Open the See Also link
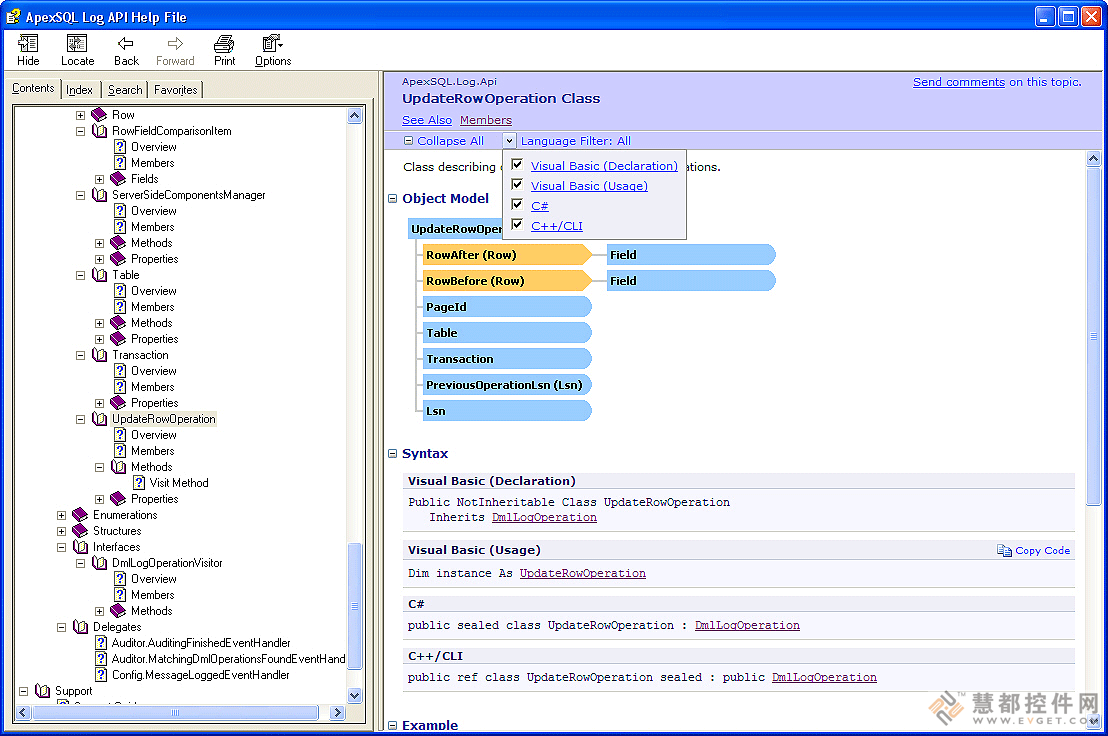Screen dimensions: 1108x736 427,120
